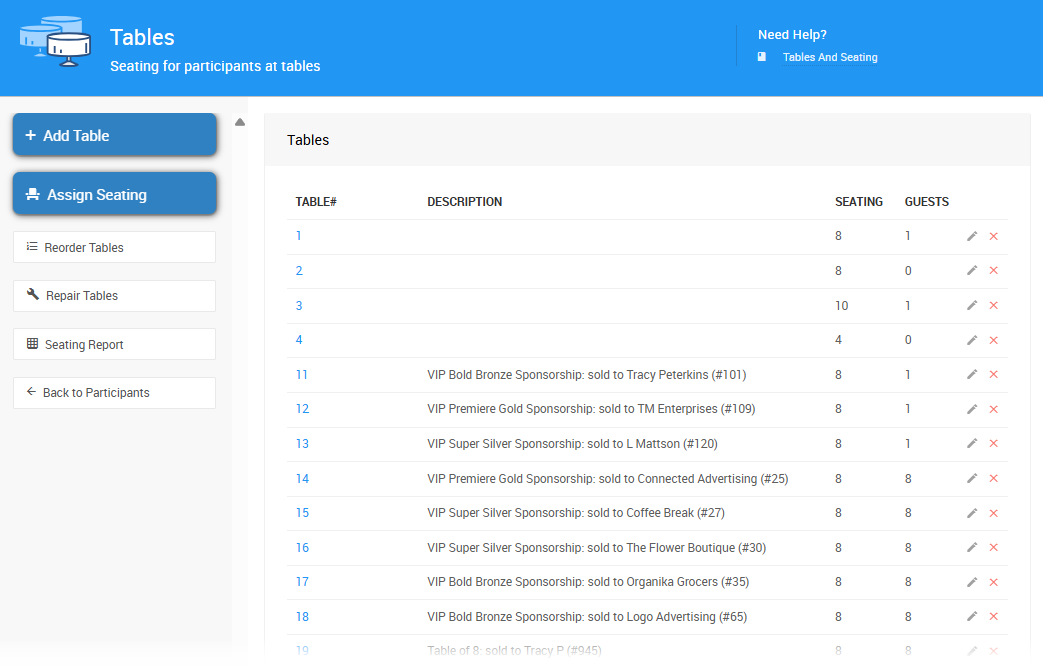Remove table 14 via red X icon
Viewport: 1043px width, 667px height.
point(993,479)
